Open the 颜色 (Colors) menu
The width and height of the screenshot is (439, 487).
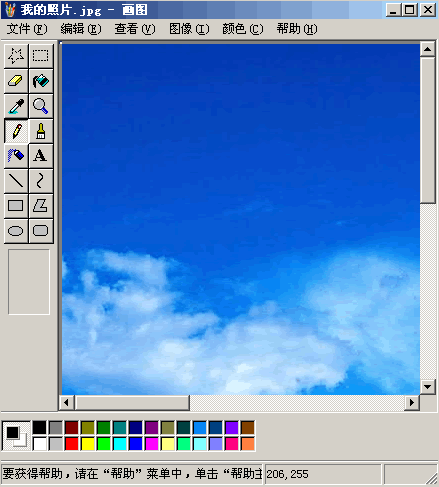243,29
